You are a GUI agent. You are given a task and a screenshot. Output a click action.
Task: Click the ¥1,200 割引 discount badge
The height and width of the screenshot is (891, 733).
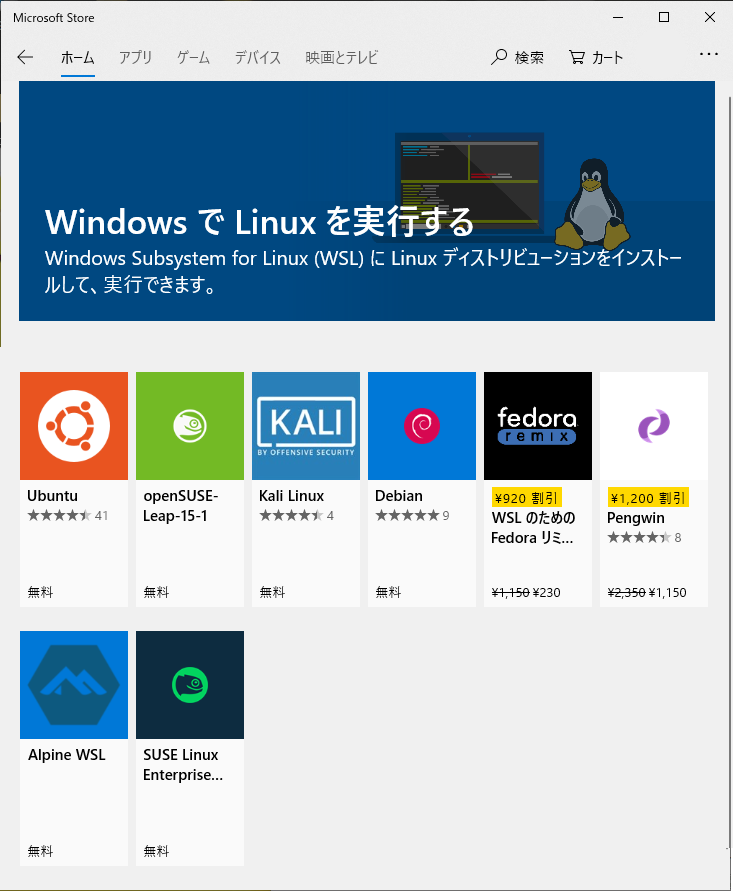tap(648, 498)
